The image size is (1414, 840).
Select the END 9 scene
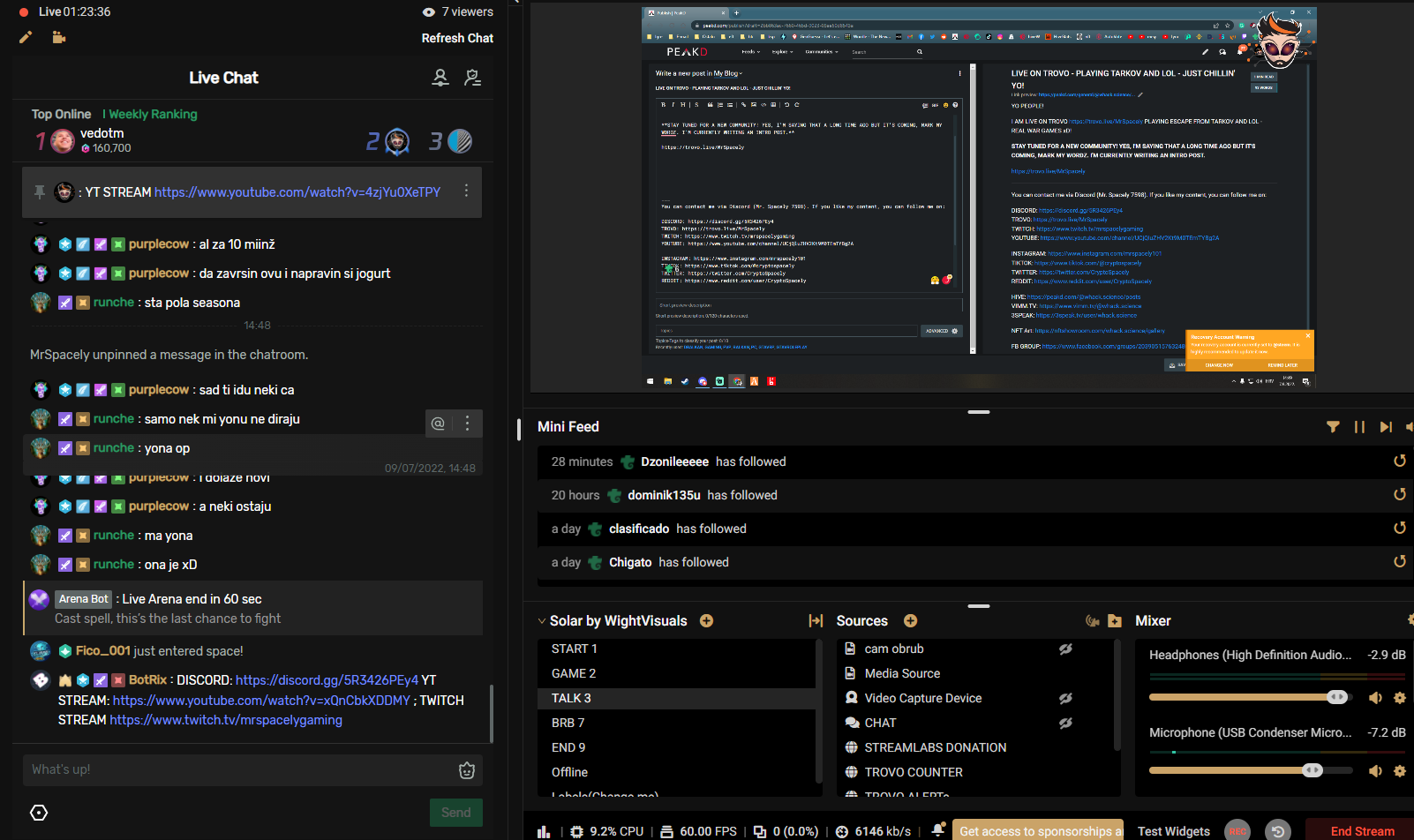tap(676, 747)
